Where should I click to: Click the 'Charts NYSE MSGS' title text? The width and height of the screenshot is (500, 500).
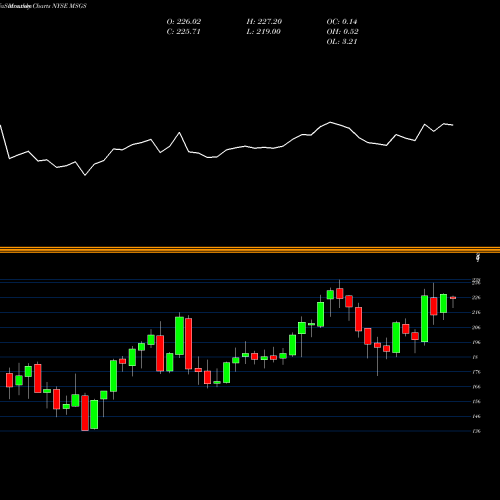pyautogui.click(x=59, y=6)
